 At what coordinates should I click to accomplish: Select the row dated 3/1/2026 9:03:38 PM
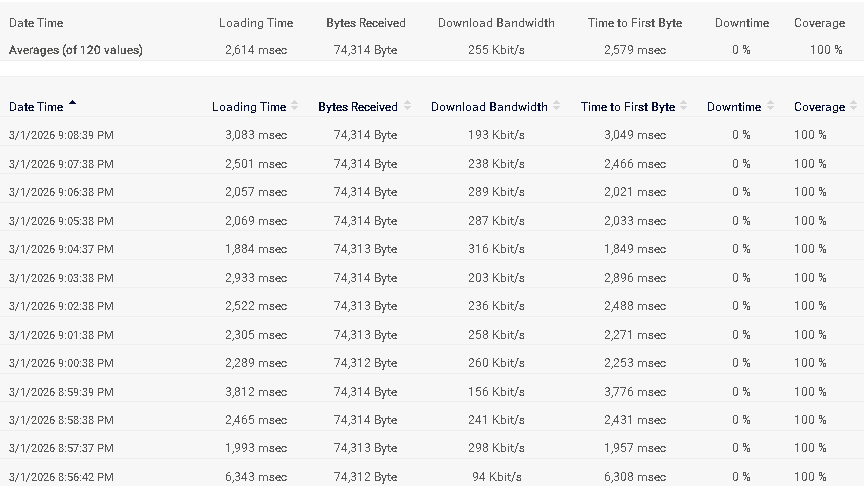pos(61,278)
